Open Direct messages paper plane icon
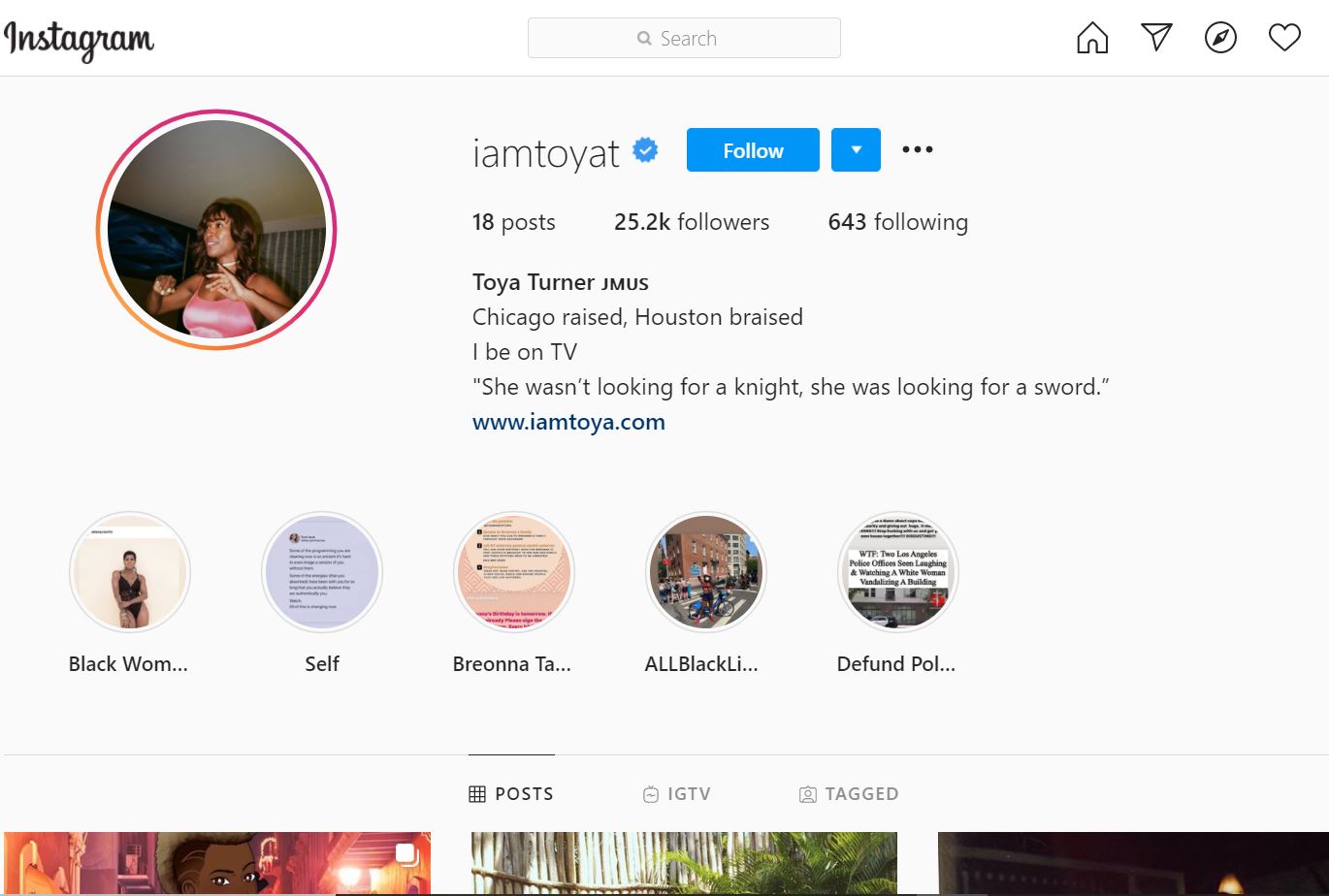This screenshot has height=896, width=1329. coord(1156,38)
